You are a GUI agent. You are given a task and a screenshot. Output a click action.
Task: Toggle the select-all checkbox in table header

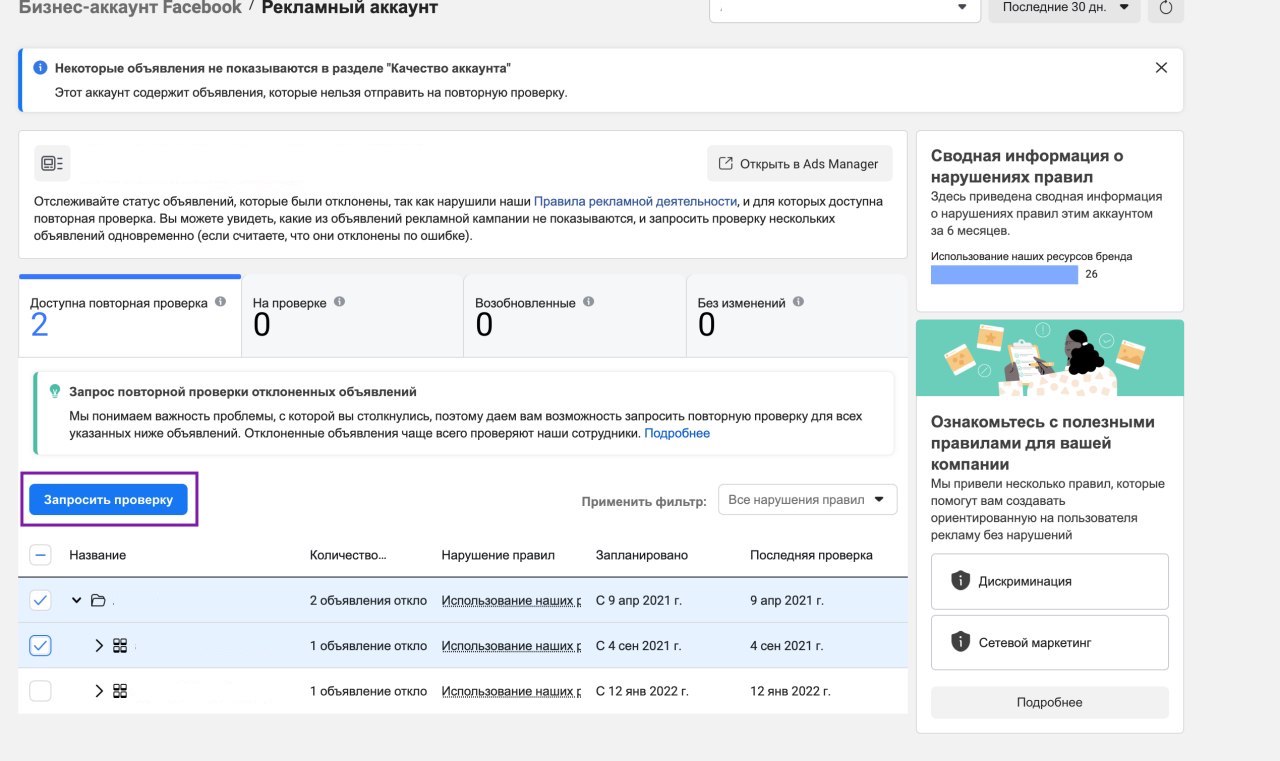tap(40, 555)
